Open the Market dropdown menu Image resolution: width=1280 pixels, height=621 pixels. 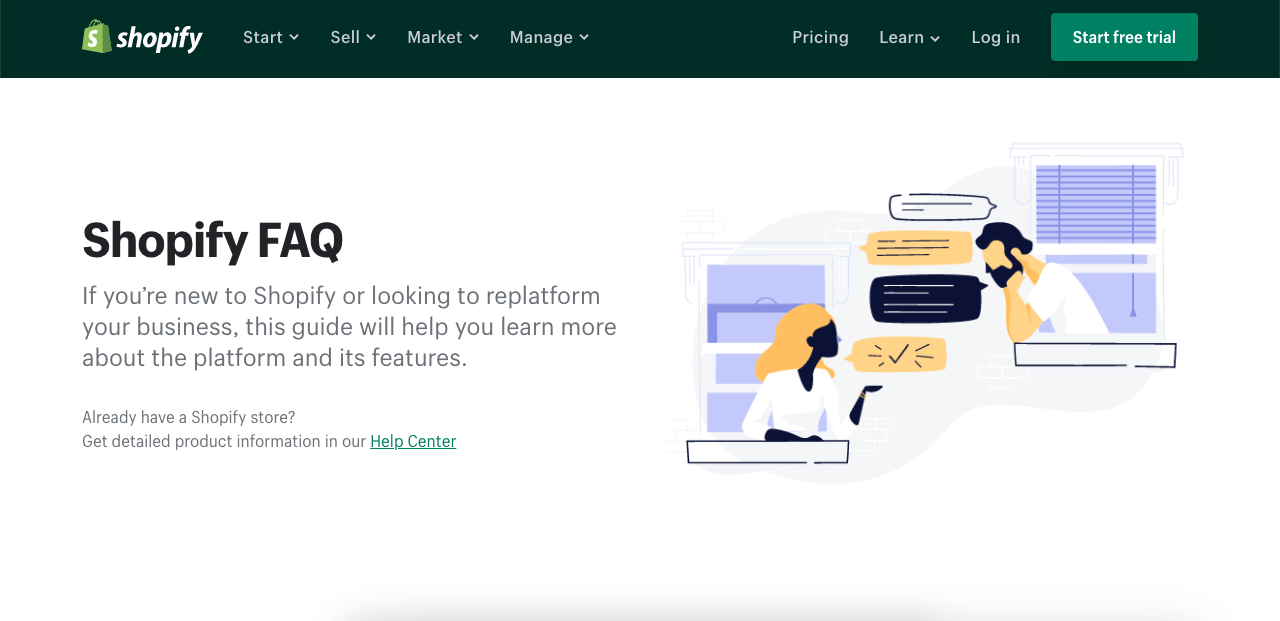pyautogui.click(x=443, y=37)
